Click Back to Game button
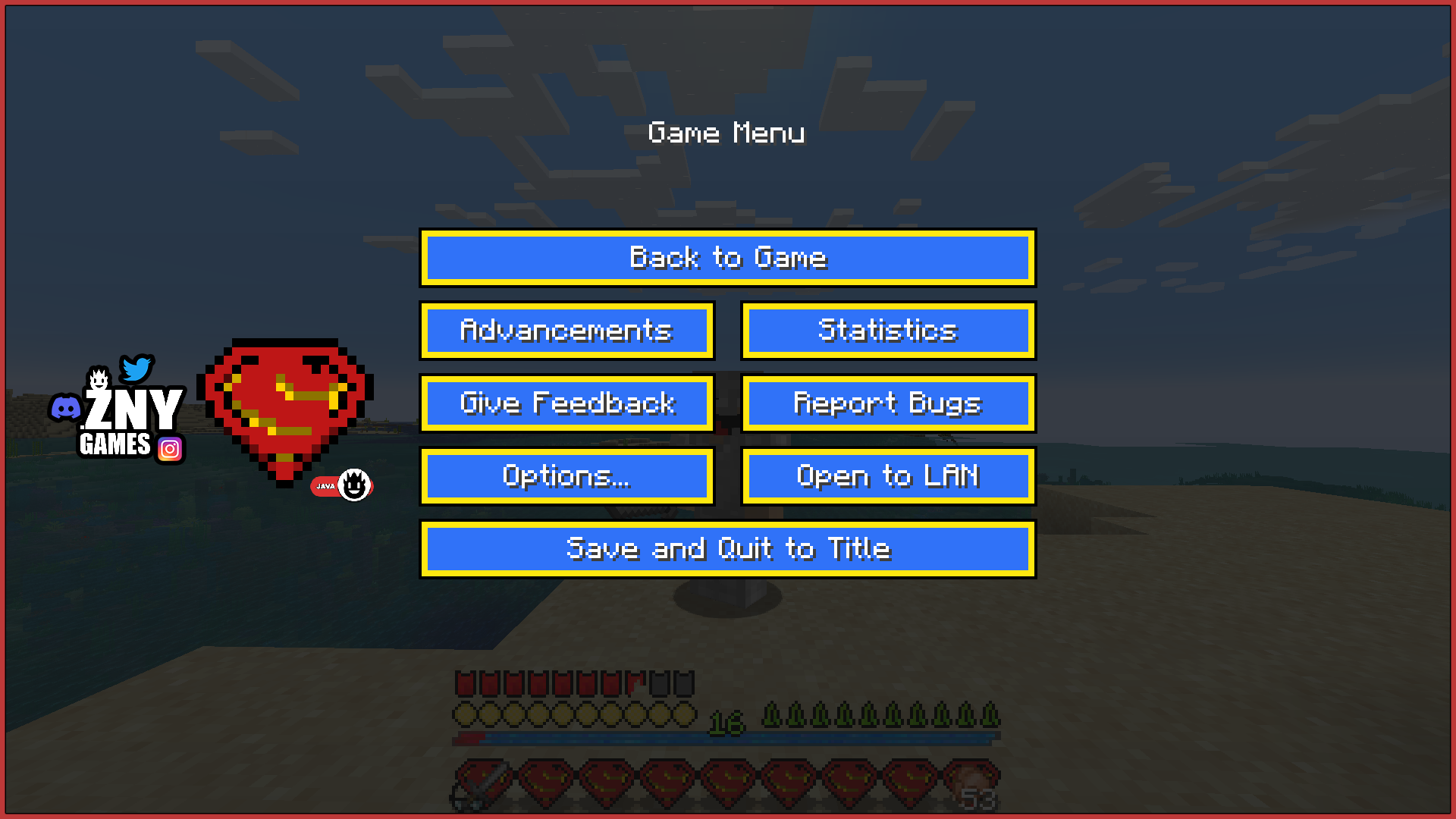The height and width of the screenshot is (819, 1456). 727,258
